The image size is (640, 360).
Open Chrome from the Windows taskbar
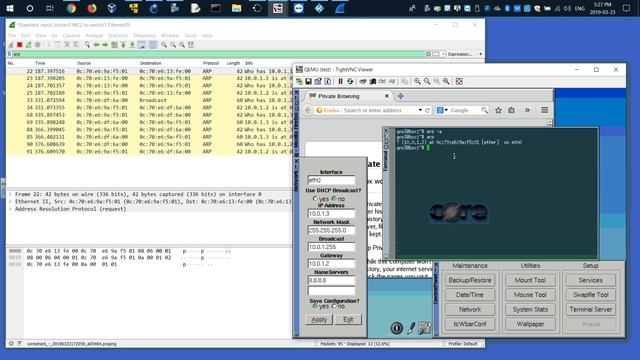pyautogui.click(x=71, y=8)
